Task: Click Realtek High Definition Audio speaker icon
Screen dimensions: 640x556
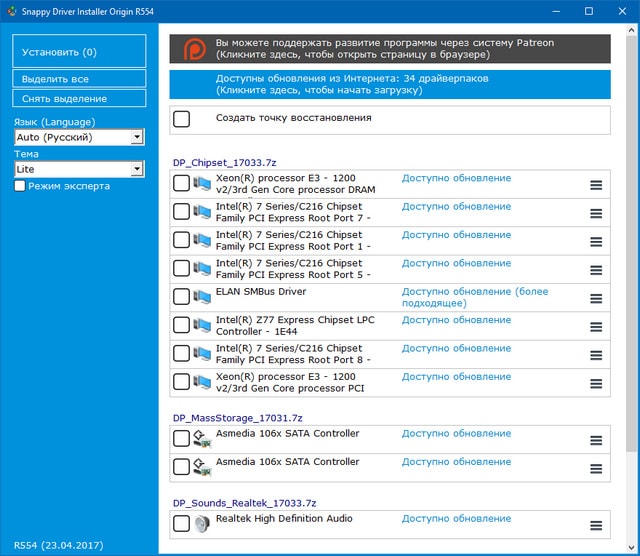Action: tap(202, 524)
